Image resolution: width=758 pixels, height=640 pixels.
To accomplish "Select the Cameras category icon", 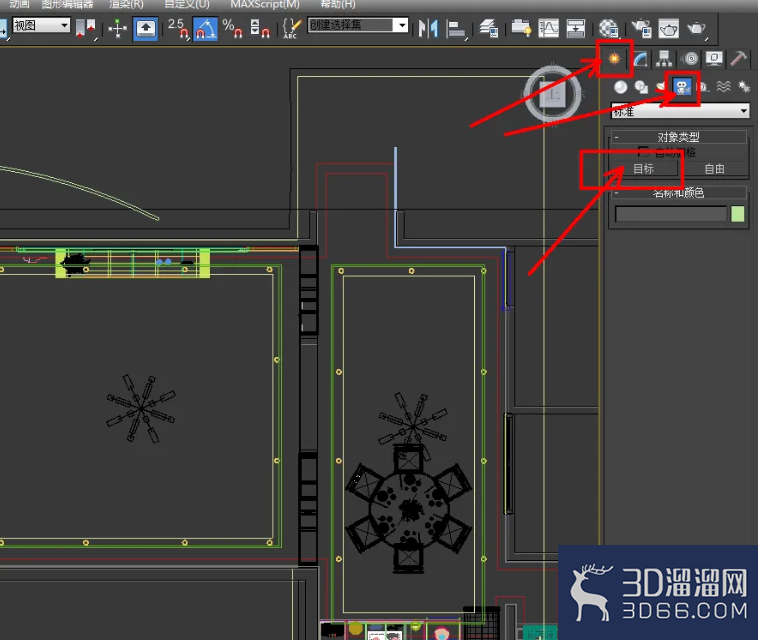I will (682, 87).
